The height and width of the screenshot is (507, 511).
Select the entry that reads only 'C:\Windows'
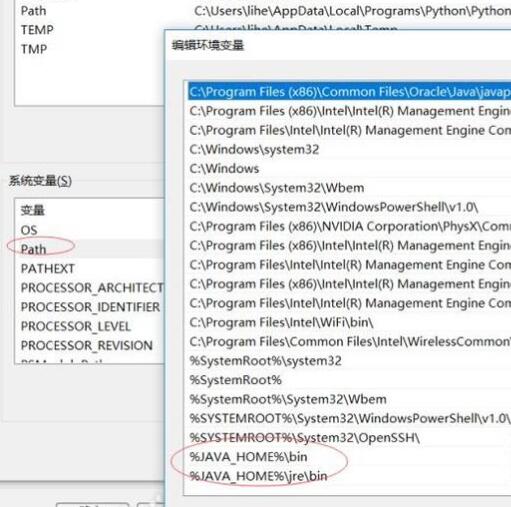tap(349, 169)
